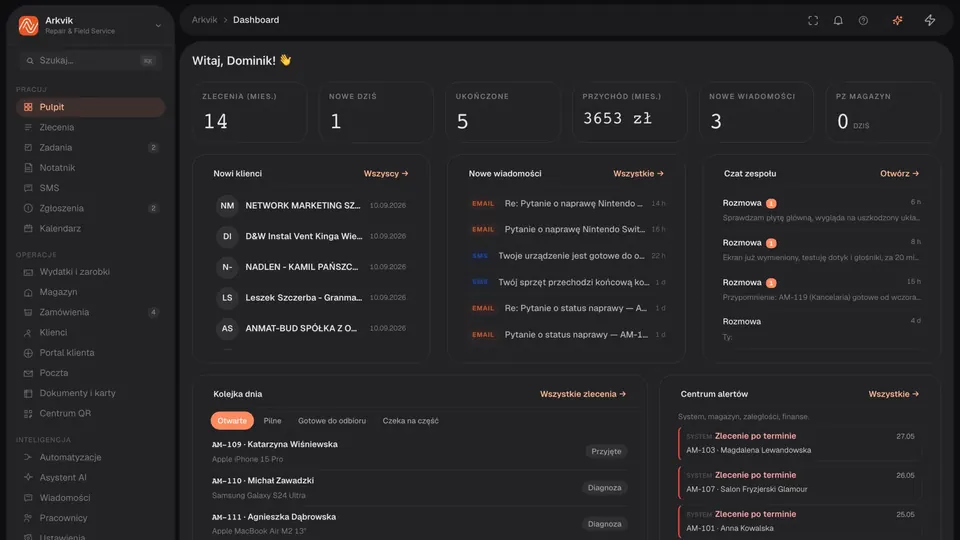Open client D&W Instal Vent Kinga Wie...
The image size is (960, 540).
pos(311,236)
